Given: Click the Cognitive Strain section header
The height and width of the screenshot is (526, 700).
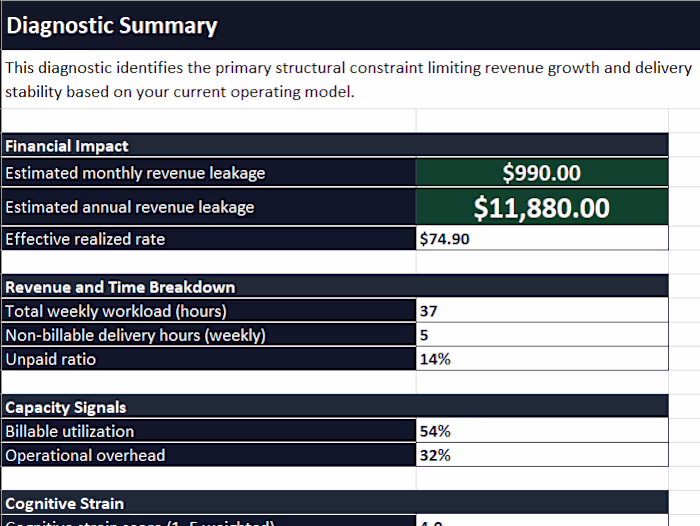Looking at the screenshot, I should tap(64, 503).
